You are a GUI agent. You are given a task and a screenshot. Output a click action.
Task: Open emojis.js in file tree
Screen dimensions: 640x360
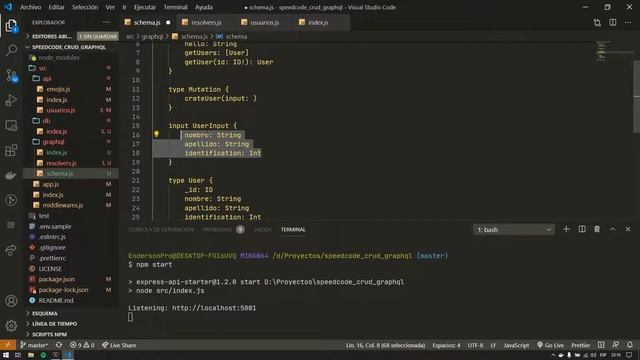(x=58, y=89)
